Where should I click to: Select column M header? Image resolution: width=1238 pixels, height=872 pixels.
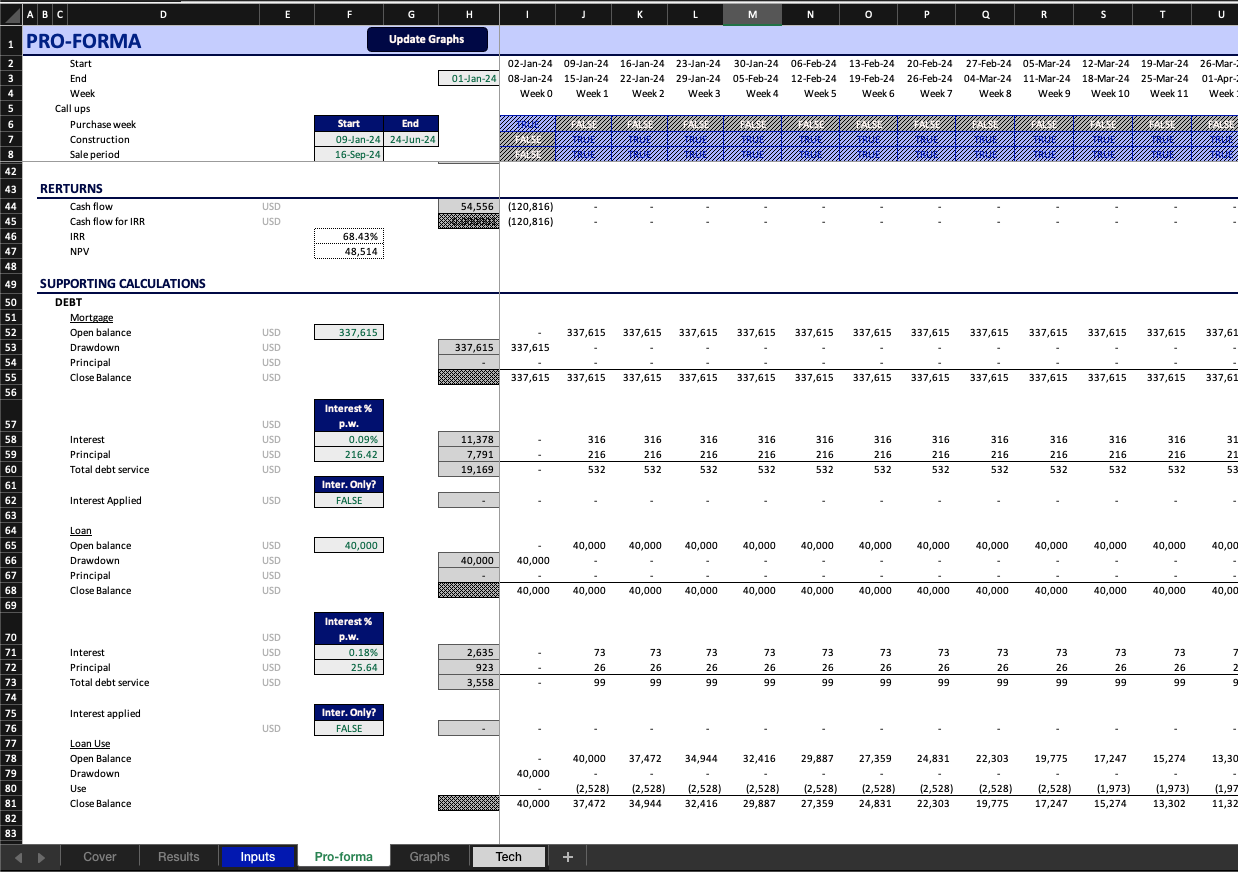click(x=752, y=15)
